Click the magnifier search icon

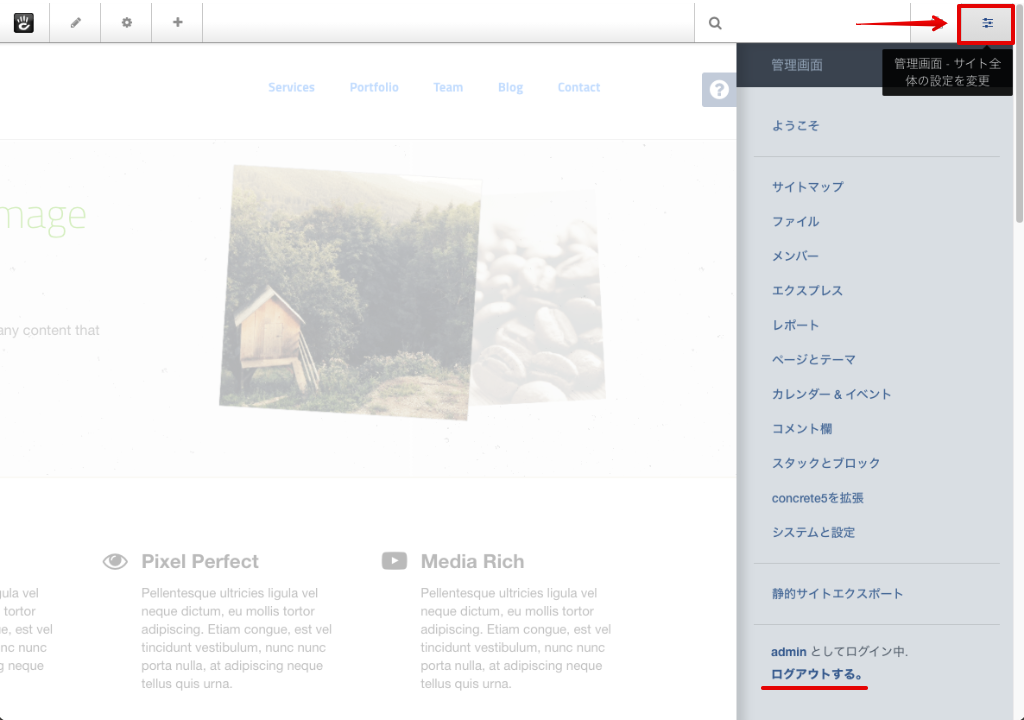coord(715,23)
